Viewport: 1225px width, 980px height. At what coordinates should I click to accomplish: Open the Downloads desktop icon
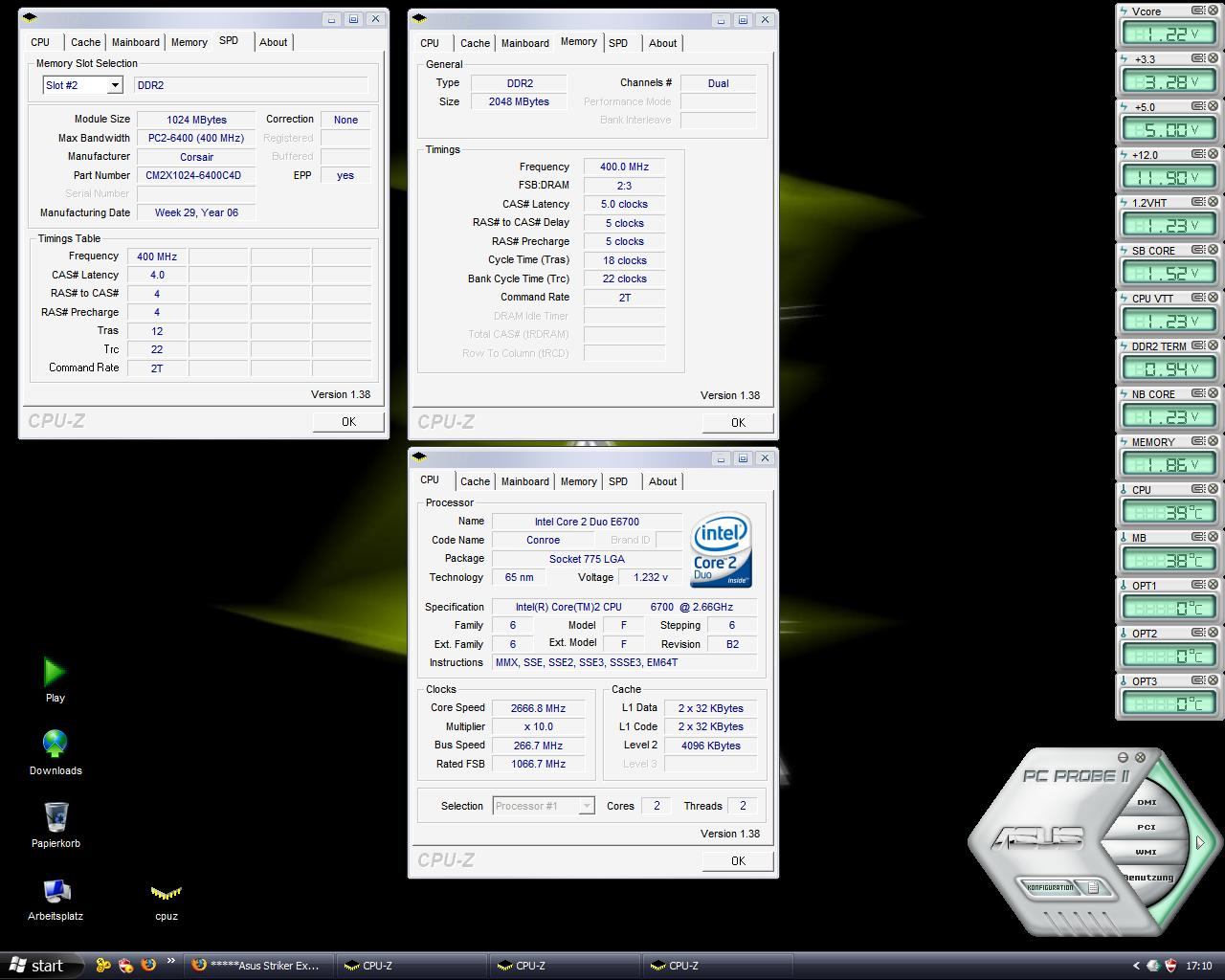(x=56, y=752)
